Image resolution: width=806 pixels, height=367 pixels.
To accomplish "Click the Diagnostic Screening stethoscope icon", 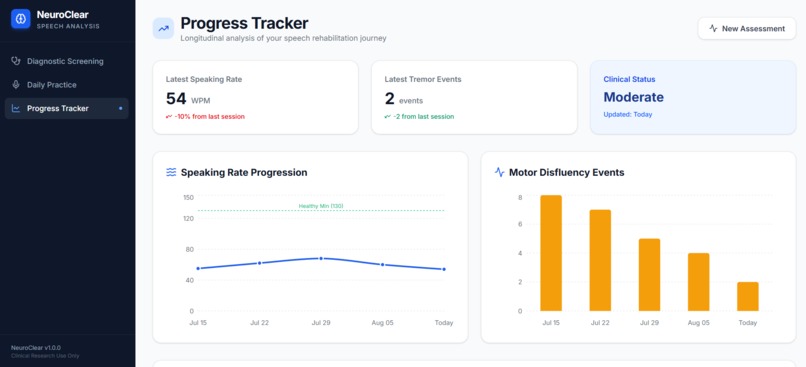I will (x=16, y=61).
